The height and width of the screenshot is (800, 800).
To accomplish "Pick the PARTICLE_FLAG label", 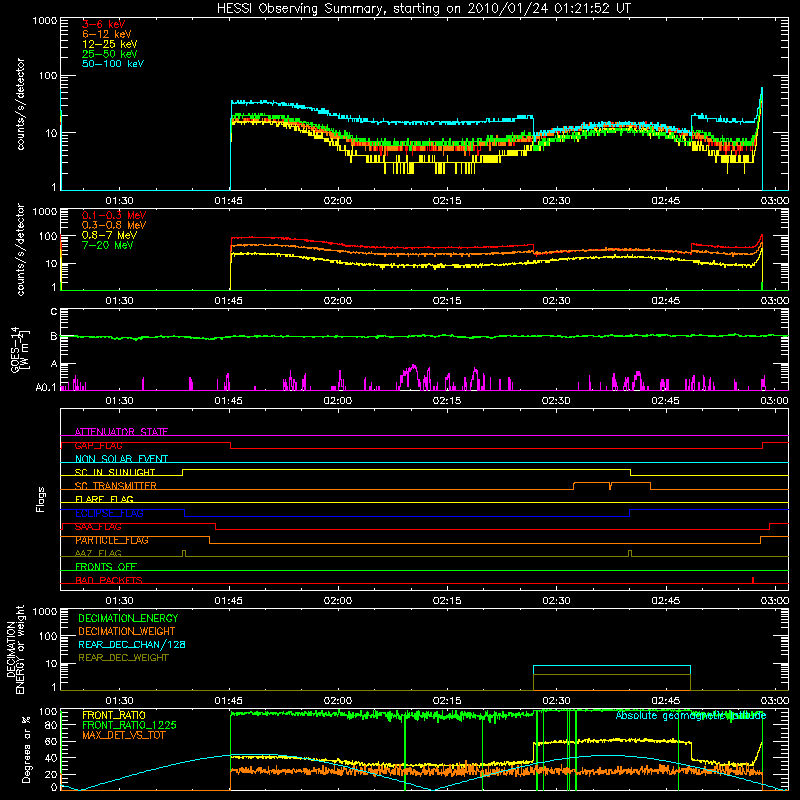I will [112, 540].
